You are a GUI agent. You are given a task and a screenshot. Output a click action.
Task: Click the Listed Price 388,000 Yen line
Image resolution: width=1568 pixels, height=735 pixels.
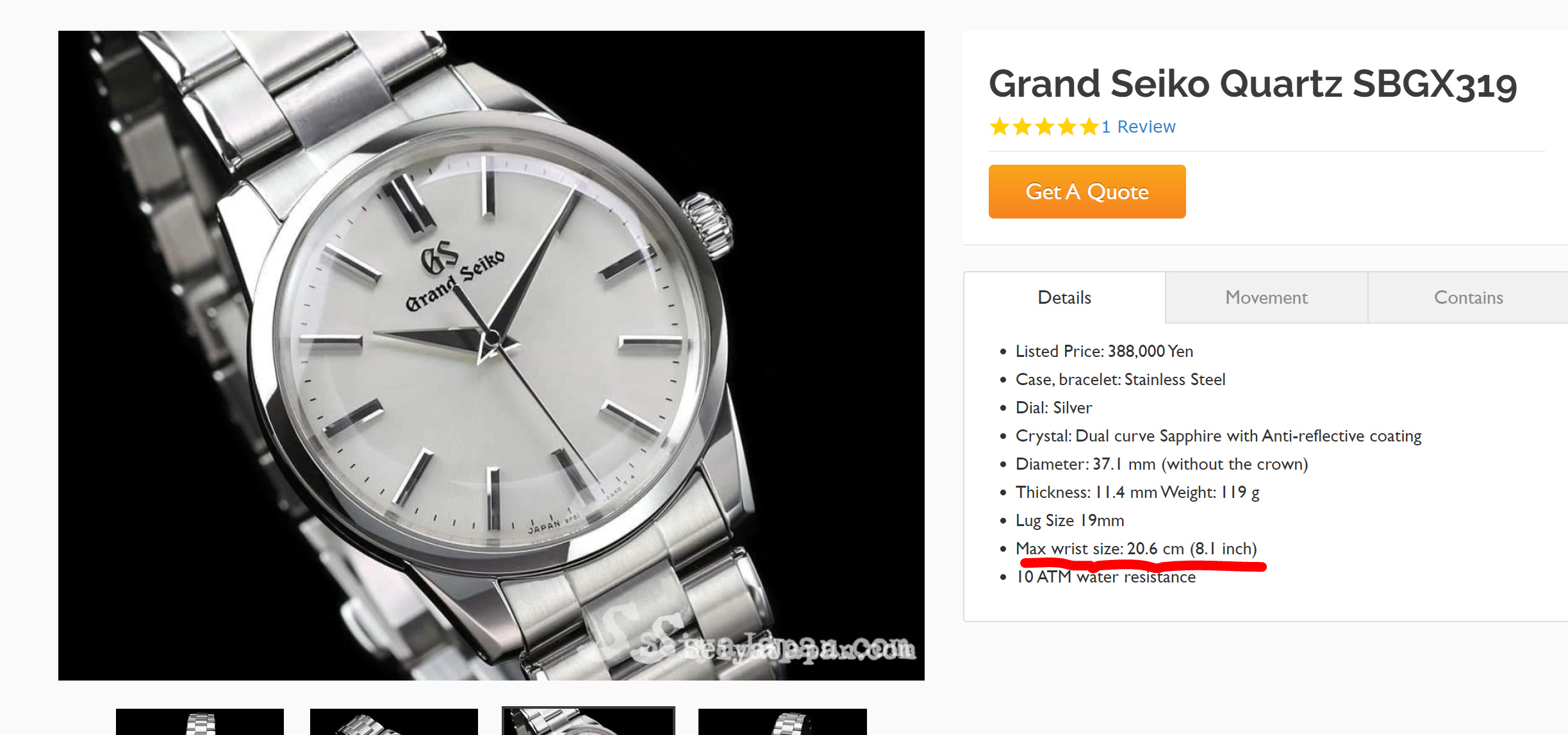coord(1104,351)
